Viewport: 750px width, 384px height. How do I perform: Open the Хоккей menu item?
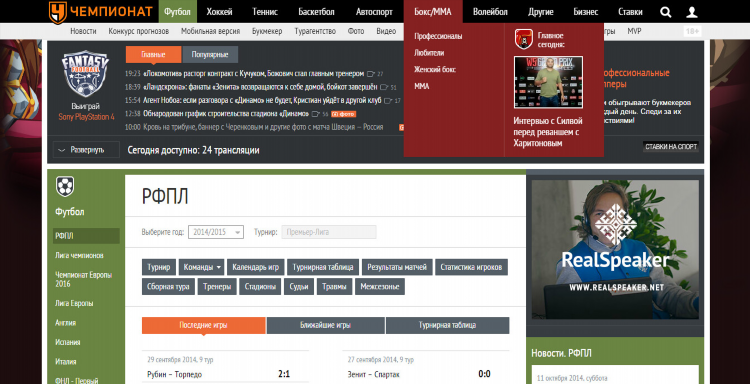click(x=220, y=12)
